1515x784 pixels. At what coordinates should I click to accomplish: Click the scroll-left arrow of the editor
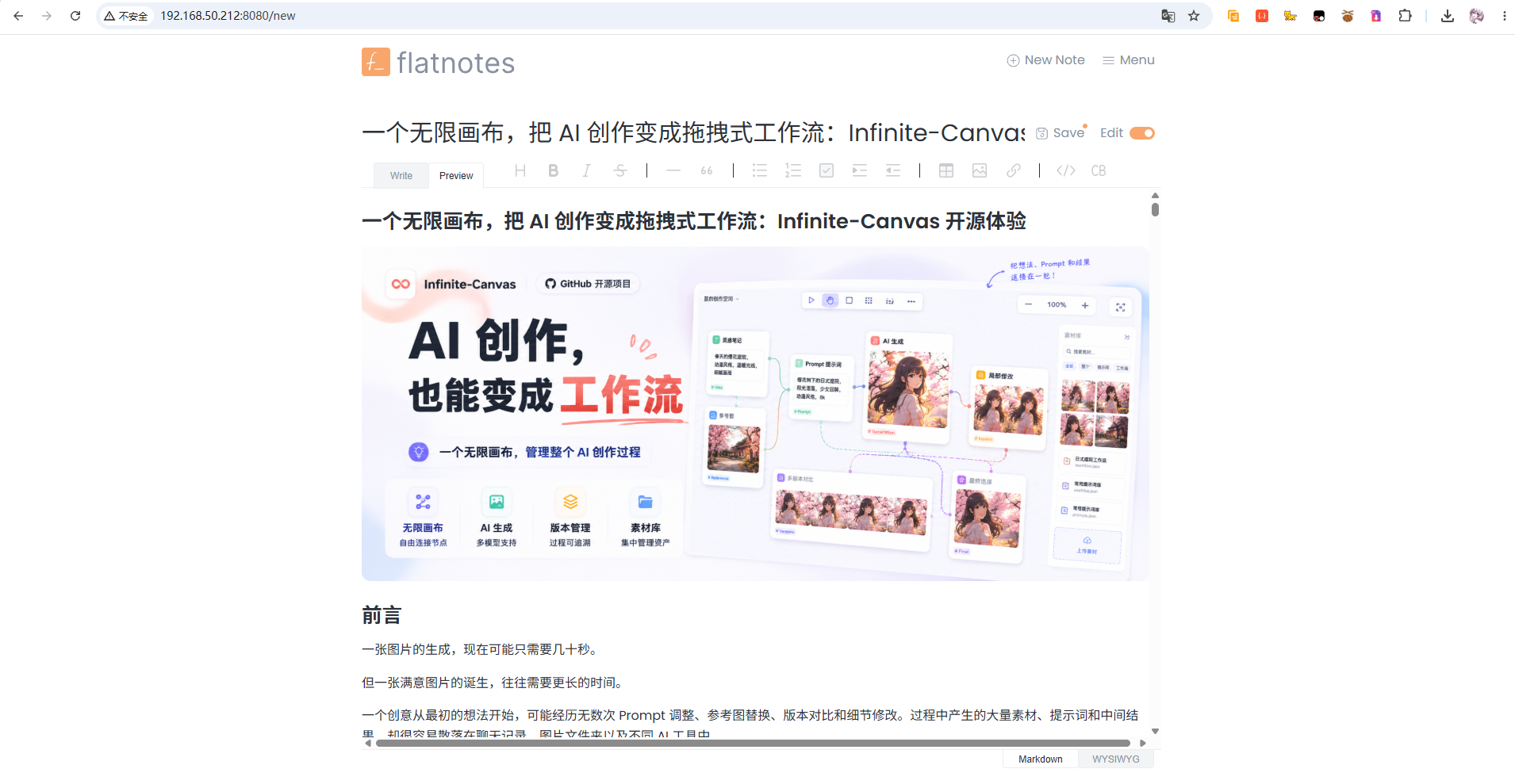pos(368,744)
